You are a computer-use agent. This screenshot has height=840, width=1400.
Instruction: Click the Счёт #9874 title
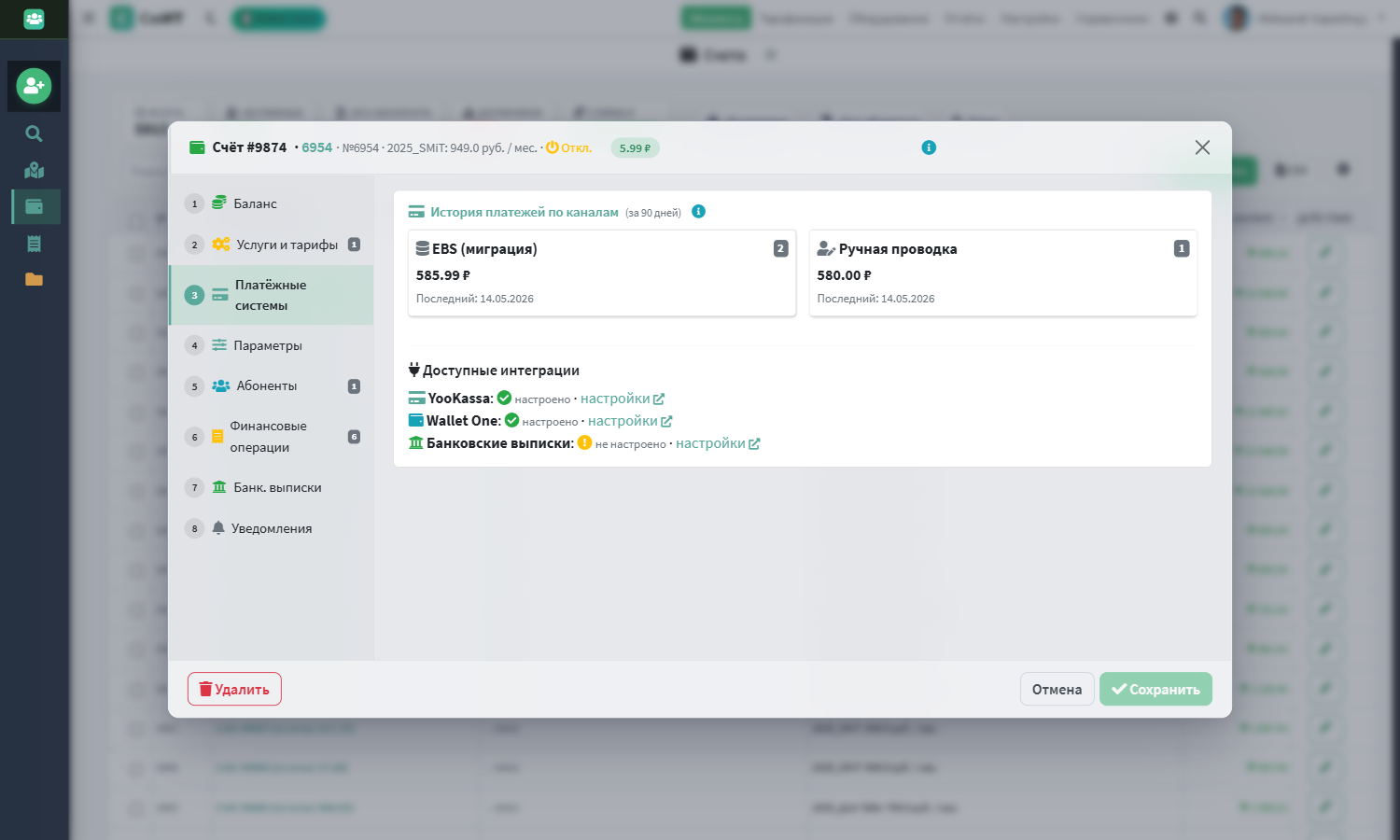[249, 147]
